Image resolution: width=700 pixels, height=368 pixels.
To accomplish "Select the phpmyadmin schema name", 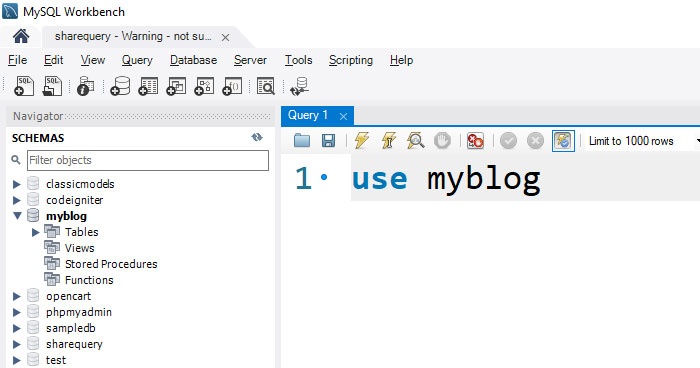I will click(x=79, y=312).
